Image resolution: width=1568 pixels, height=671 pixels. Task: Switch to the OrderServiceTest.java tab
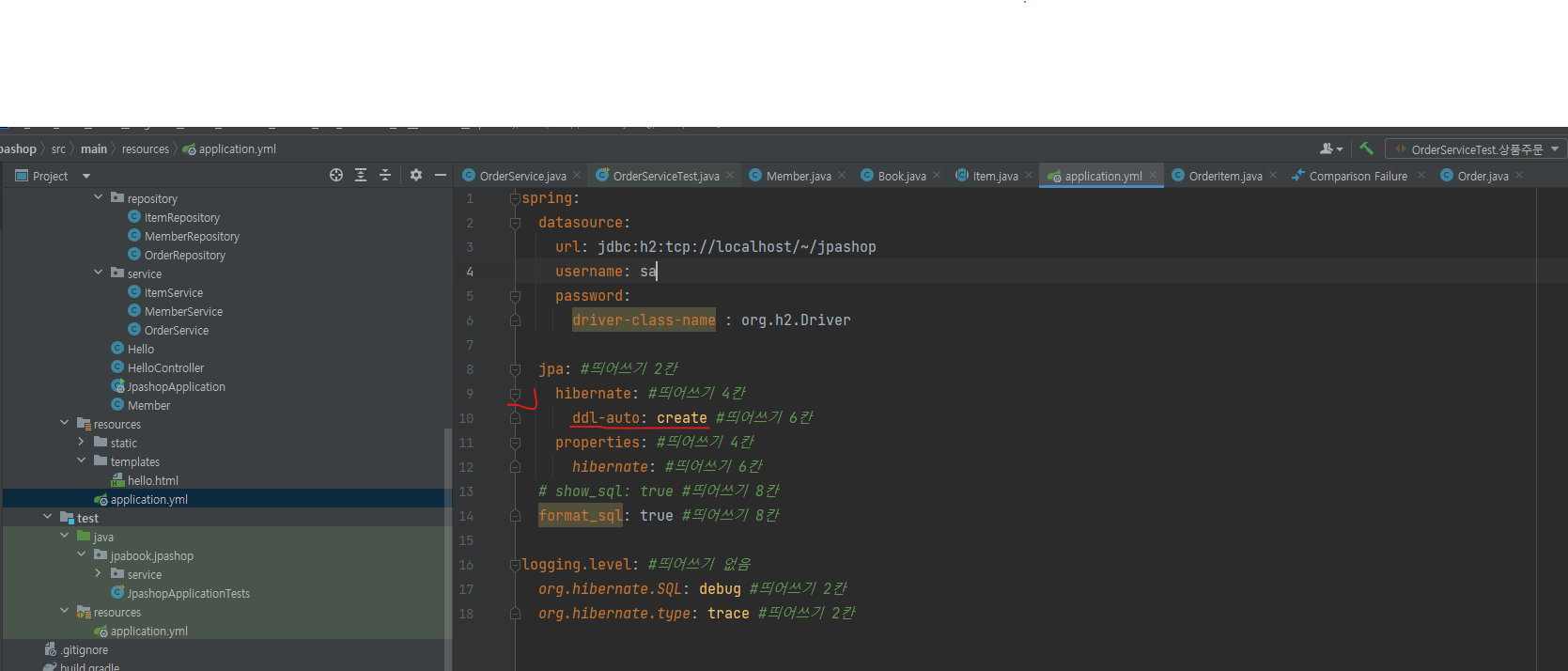pos(665,176)
